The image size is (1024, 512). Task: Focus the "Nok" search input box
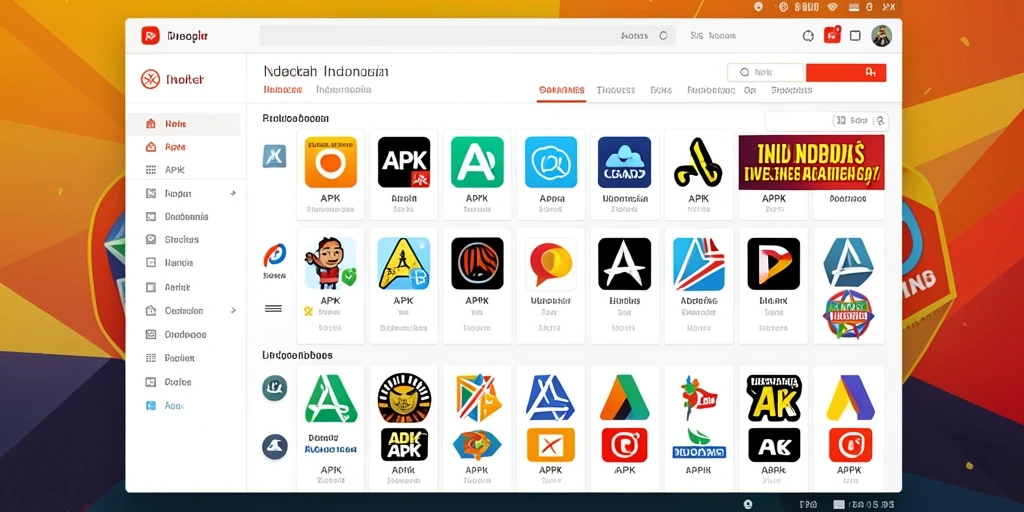coord(765,72)
